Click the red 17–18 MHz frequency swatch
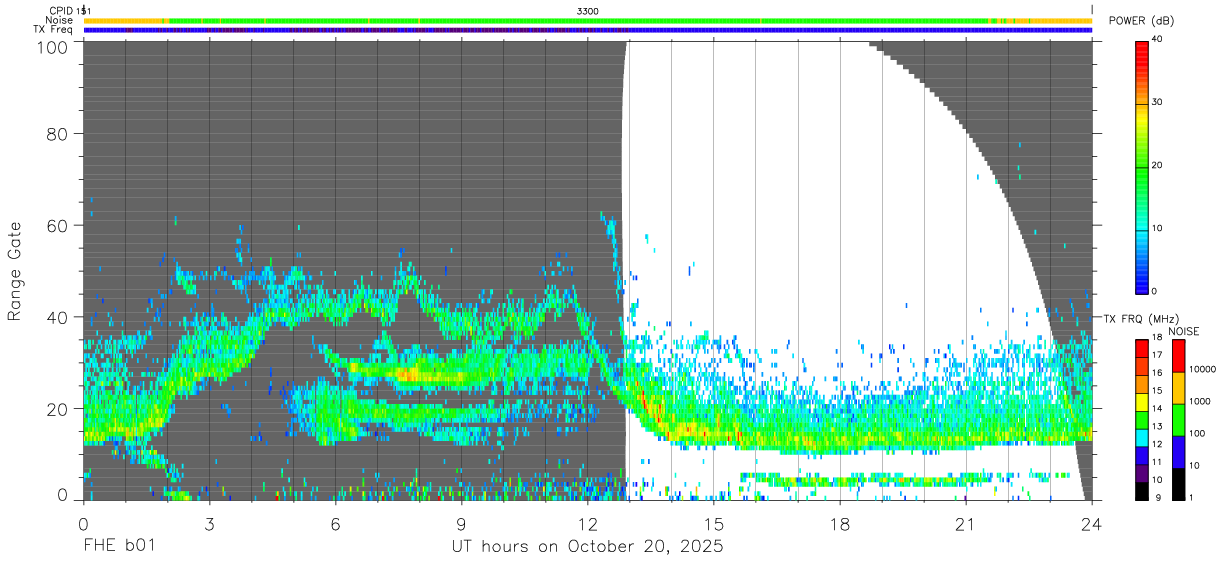 [x=1141, y=347]
